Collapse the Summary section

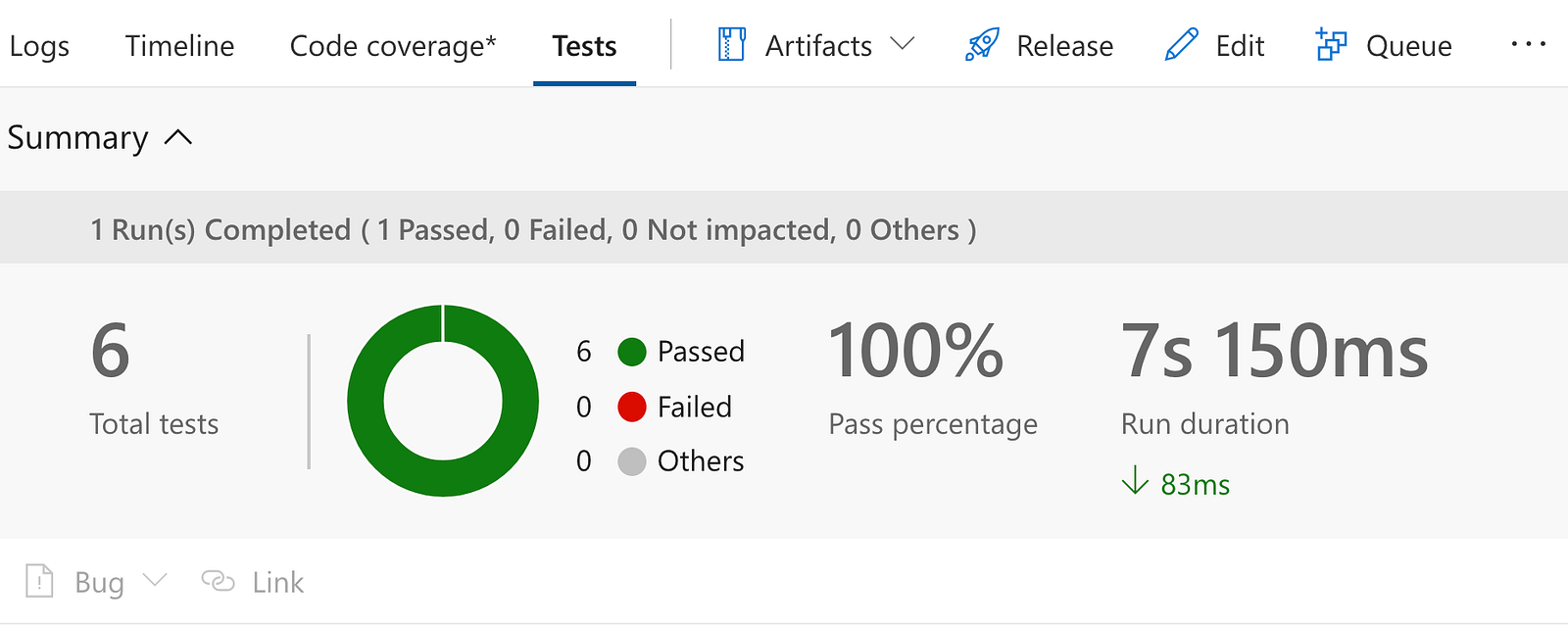click(x=178, y=138)
